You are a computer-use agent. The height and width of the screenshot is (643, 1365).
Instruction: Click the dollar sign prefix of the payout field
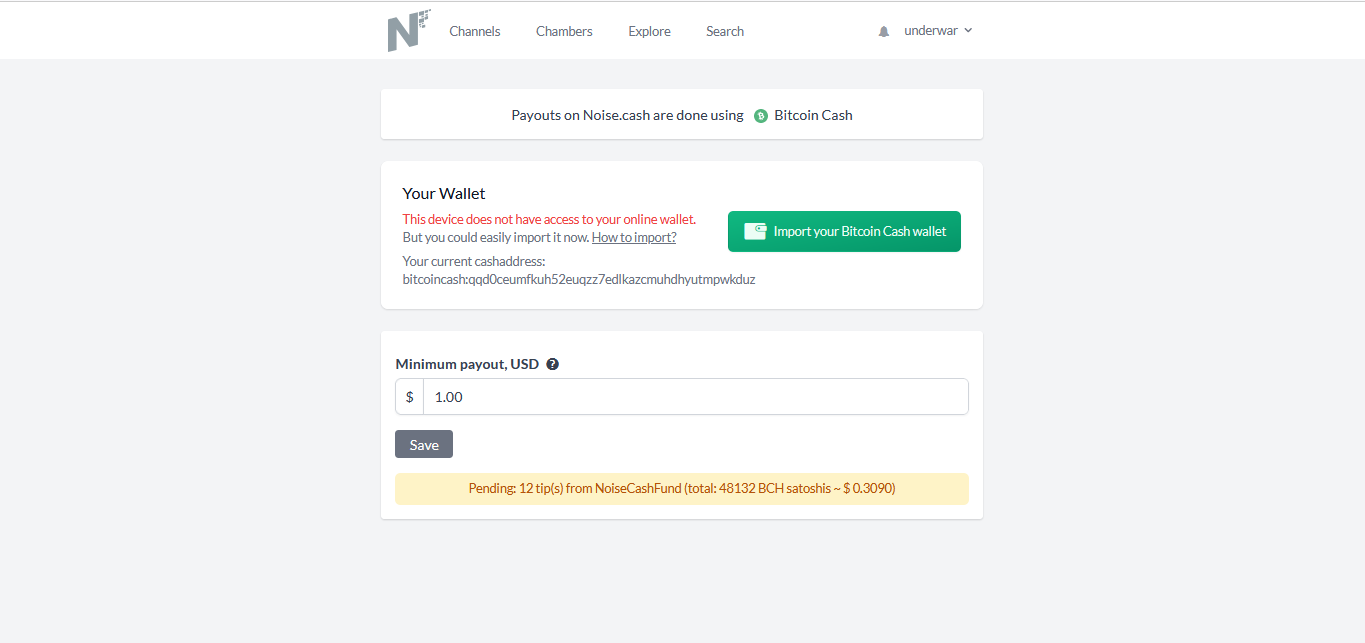[410, 397]
